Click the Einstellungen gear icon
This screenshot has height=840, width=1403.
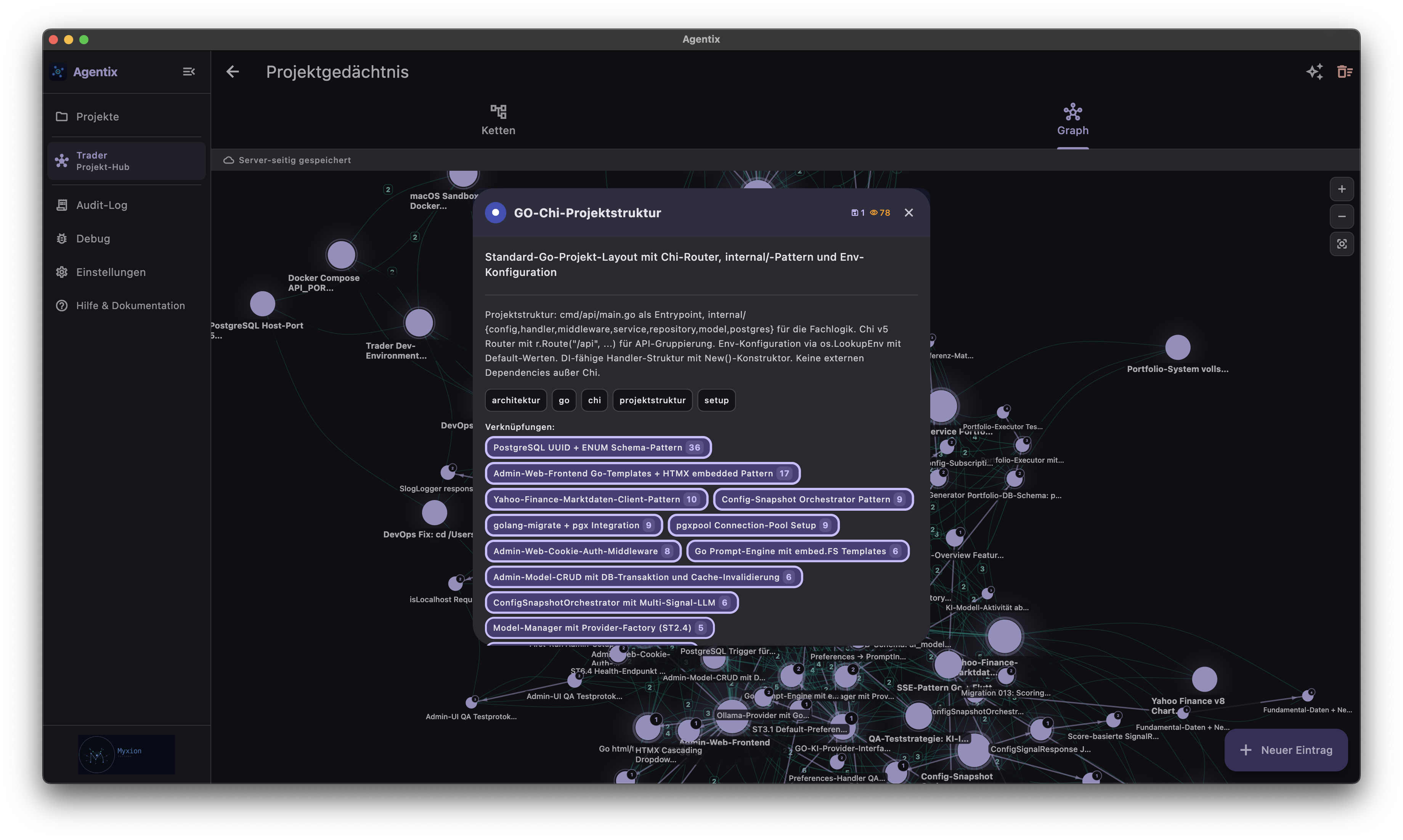pyautogui.click(x=62, y=272)
